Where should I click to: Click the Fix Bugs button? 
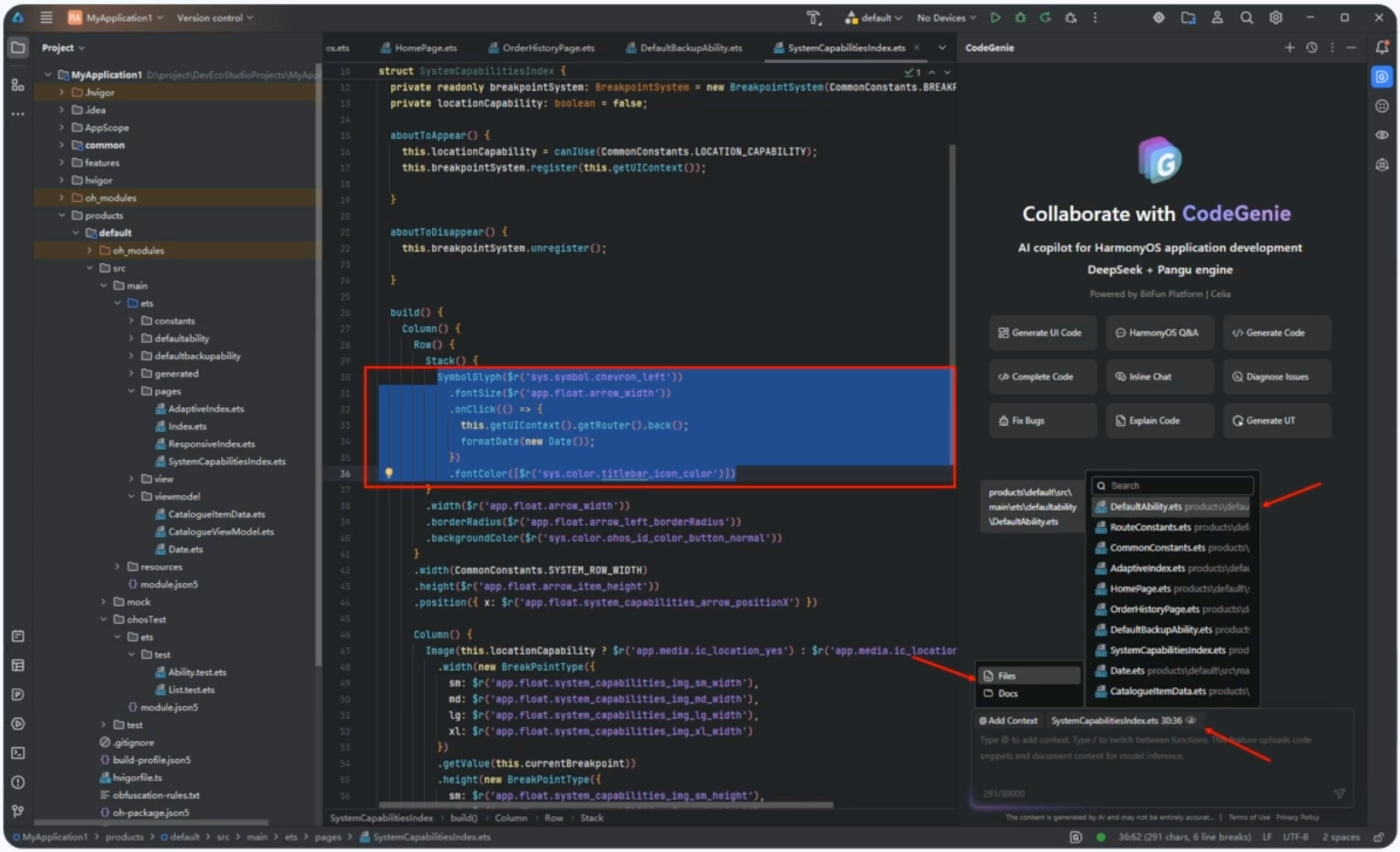pos(1041,421)
